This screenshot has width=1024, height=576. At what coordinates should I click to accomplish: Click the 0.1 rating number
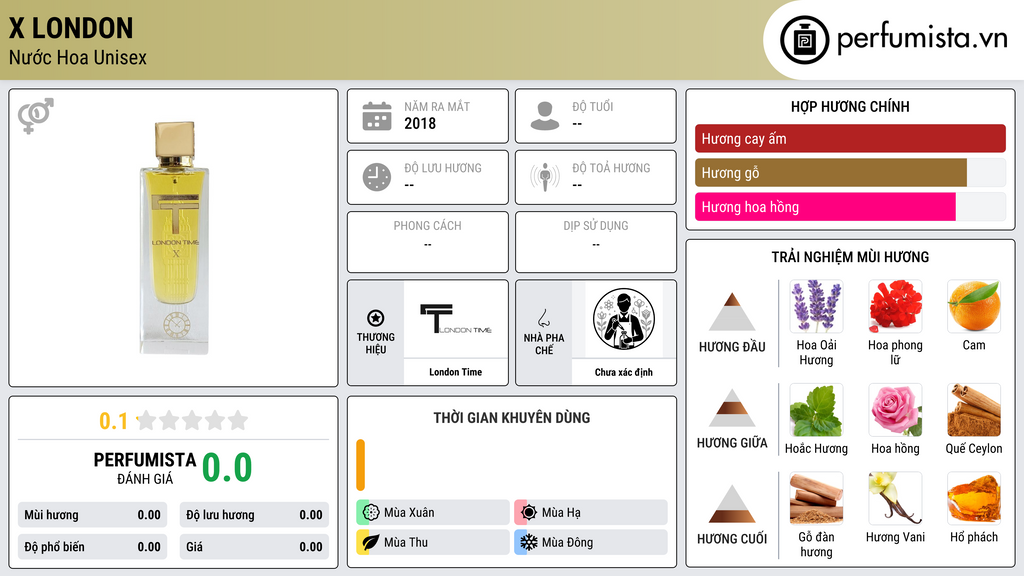pyautogui.click(x=114, y=421)
